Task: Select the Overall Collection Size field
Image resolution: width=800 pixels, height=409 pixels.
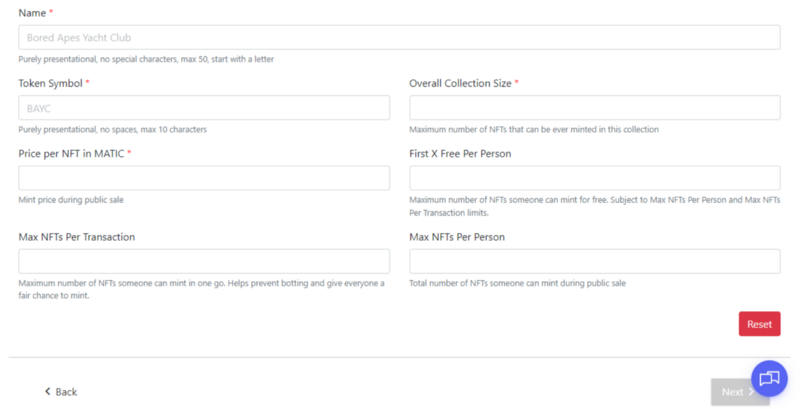Action: tap(594, 108)
